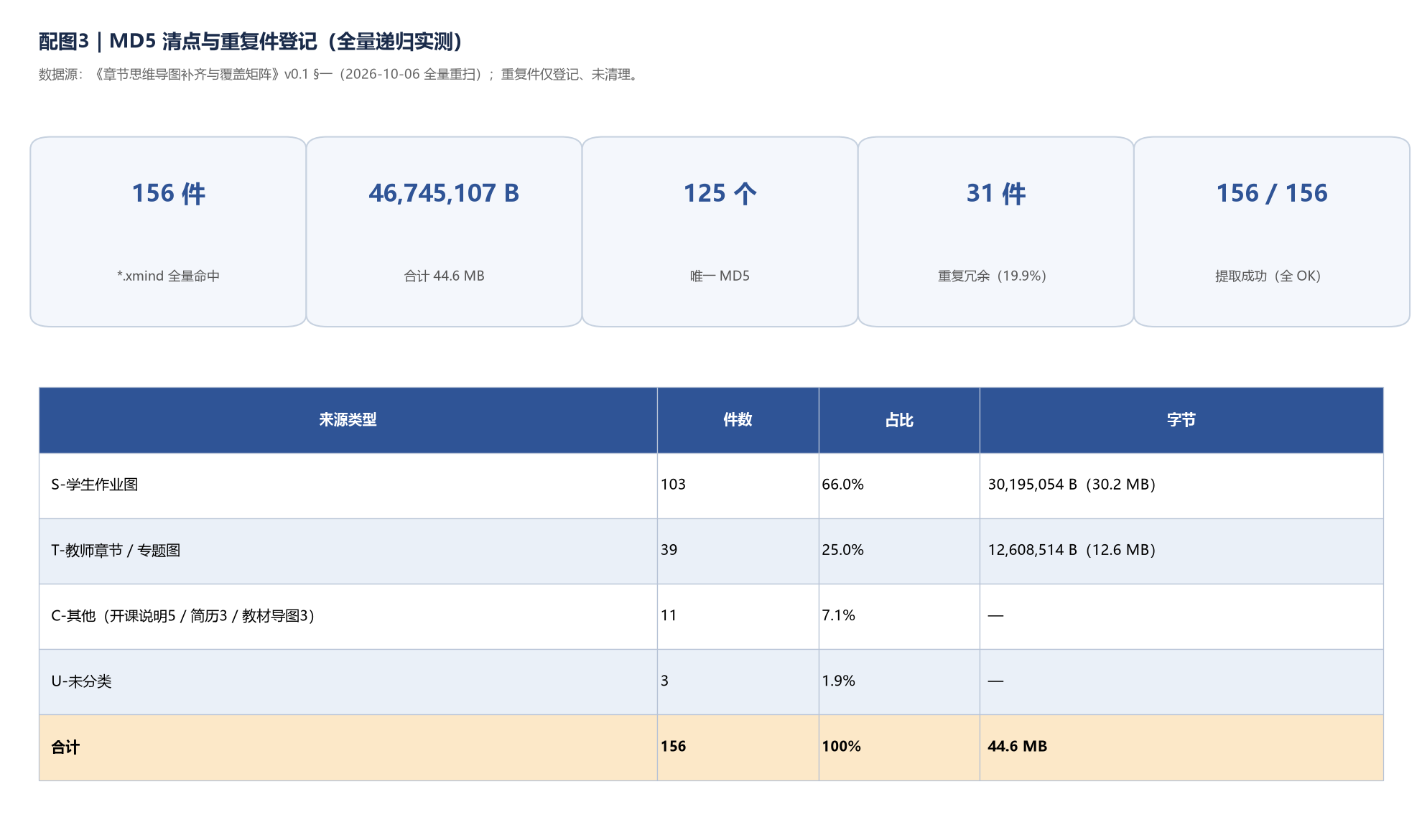Click the 字节 column header

tap(1181, 420)
